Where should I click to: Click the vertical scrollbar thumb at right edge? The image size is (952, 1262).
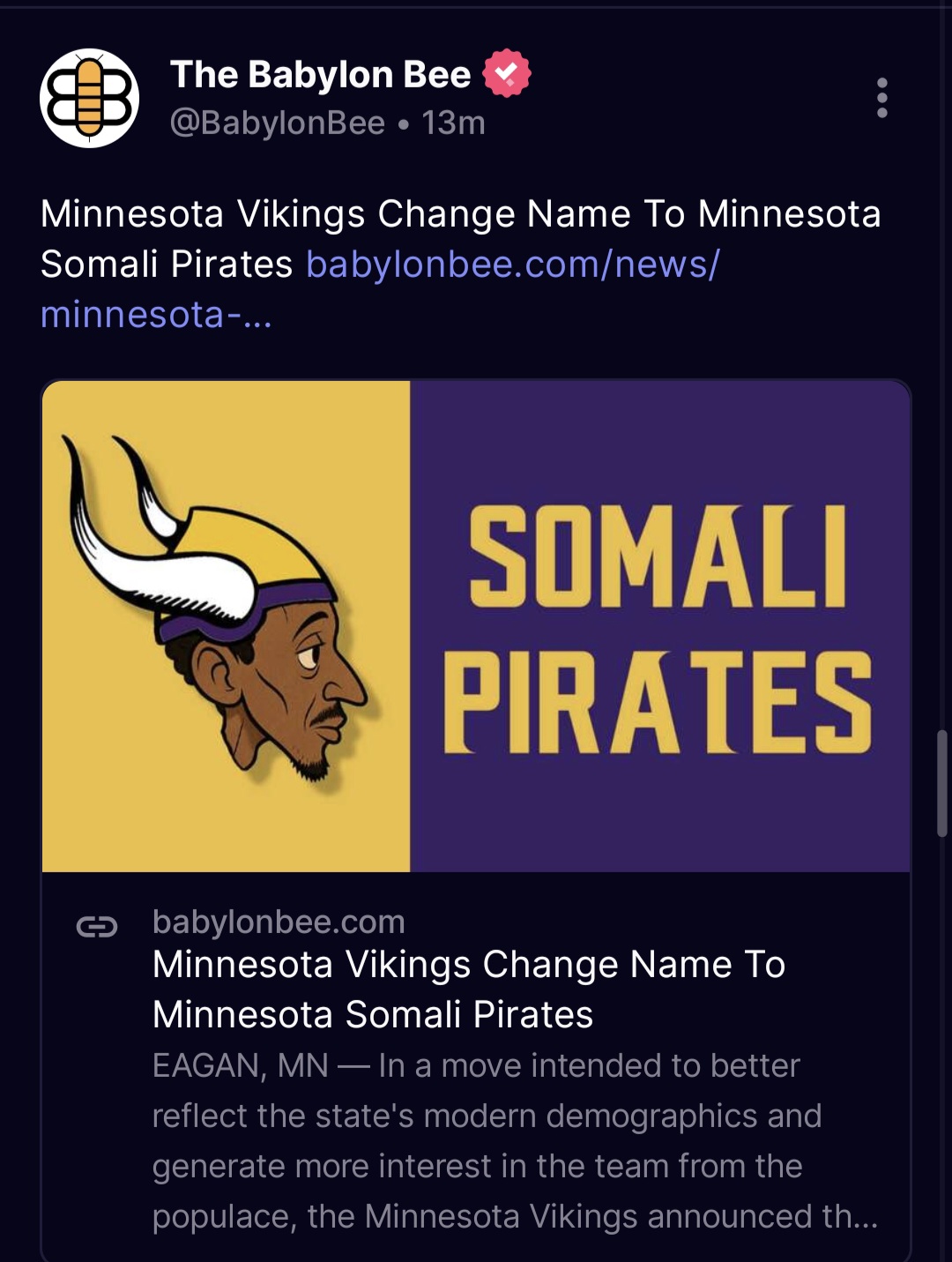942,783
